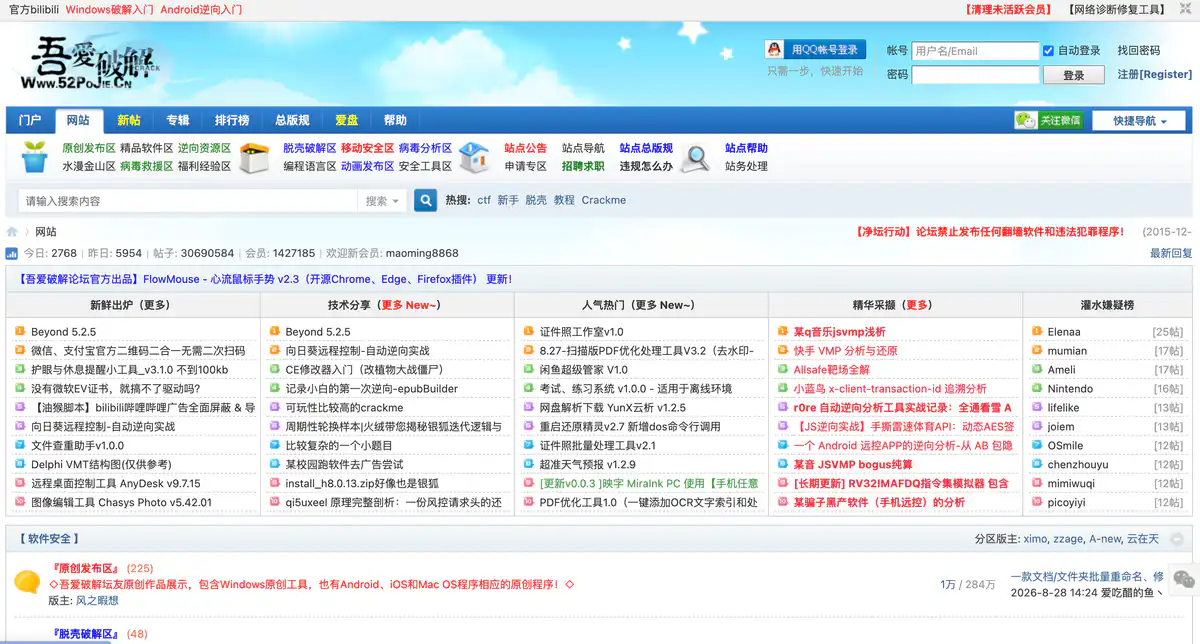Image resolution: width=1200 pixels, height=644 pixels.
Task: Click moderator link ximo
Action: click(x=1035, y=539)
